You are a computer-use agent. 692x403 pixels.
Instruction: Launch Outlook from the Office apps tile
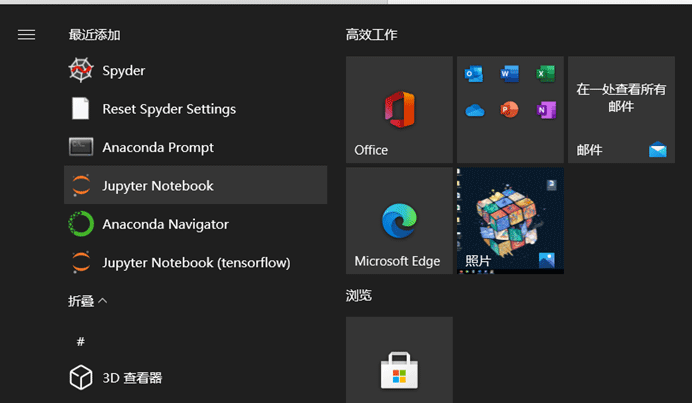(474, 74)
